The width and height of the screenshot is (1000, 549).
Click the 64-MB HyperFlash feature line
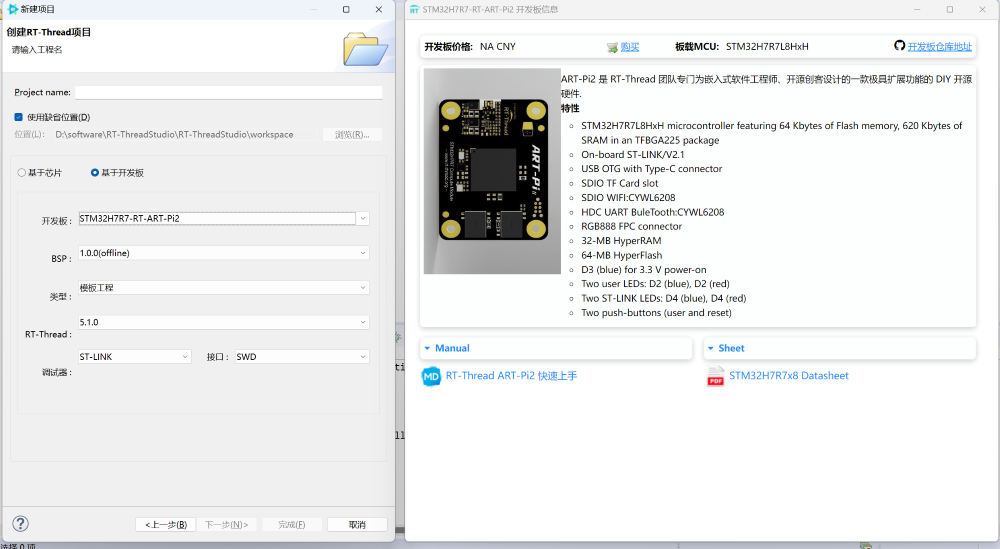pyautogui.click(x=622, y=255)
